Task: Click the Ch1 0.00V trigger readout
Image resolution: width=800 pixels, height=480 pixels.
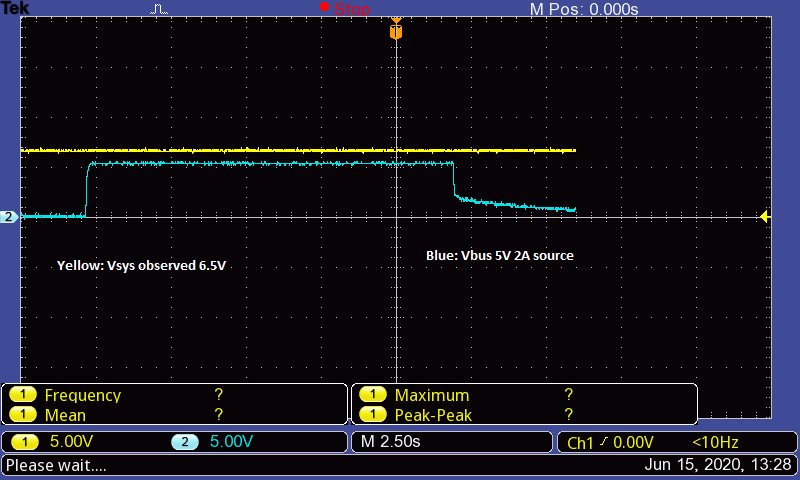Action: (610, 442)
